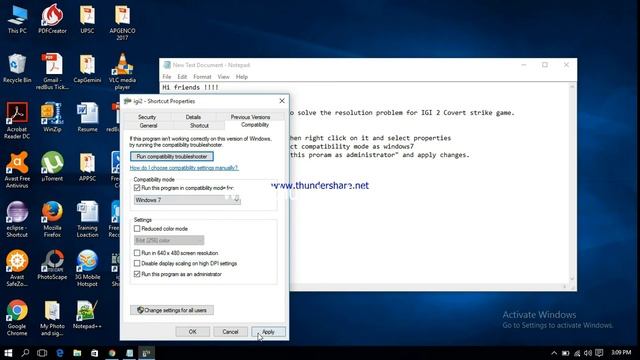The image size is (640, 360).
Task: Select the uTorrent desktop icon
Action: coord(52,167)
